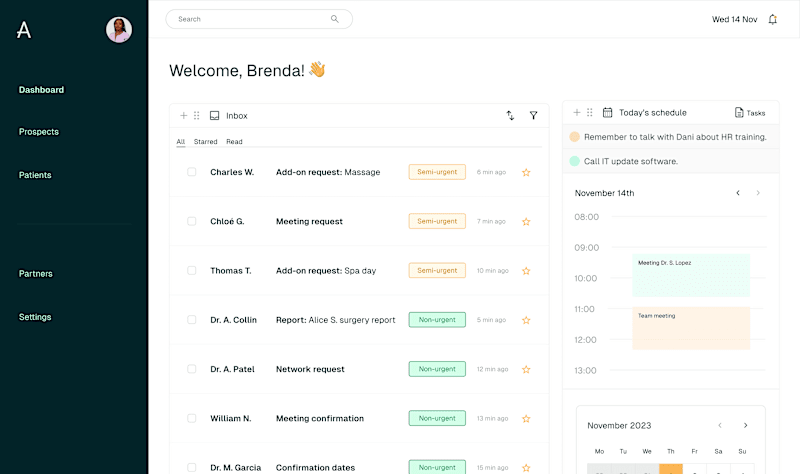Open Patients in the sidebar
The image size is (800, 474).
click(x=35, y=175)
